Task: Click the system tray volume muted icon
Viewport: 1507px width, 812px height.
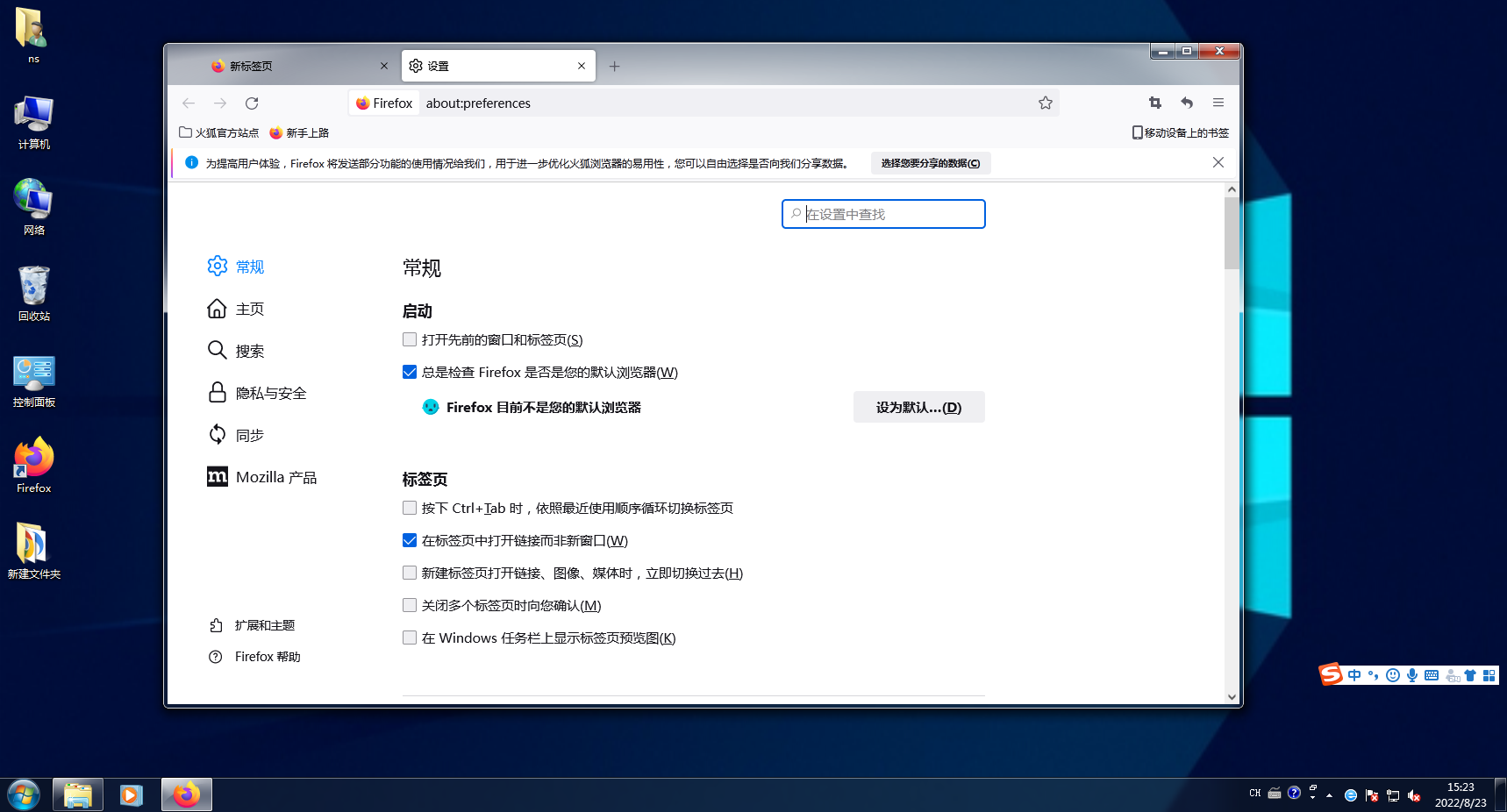Action: [1414, 795]
